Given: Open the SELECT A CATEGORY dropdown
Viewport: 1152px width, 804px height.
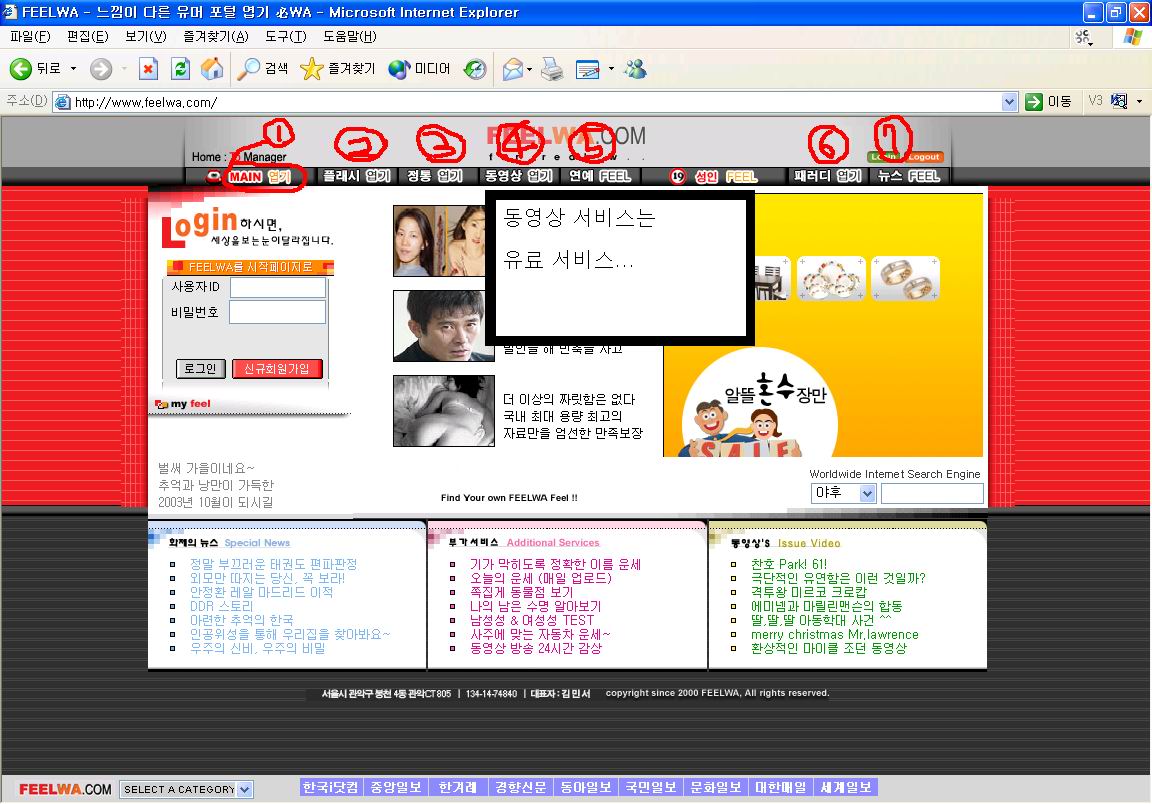Looking at the screenshot, I should point(245,789).
